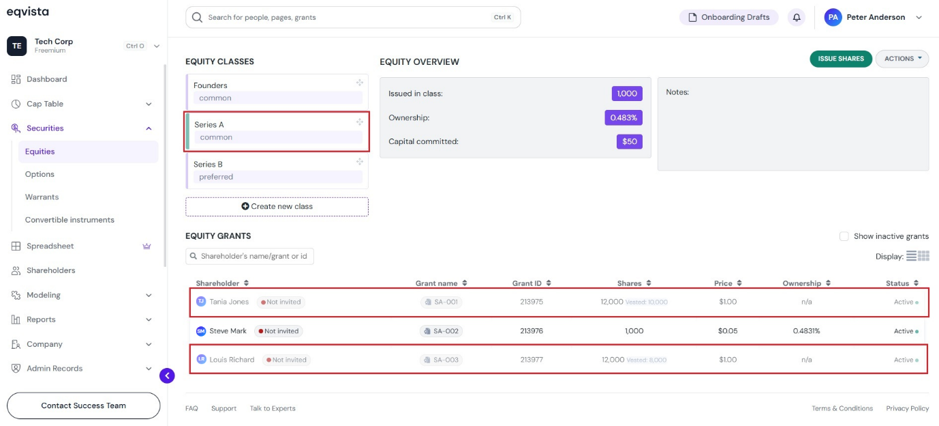The width and height of the screenshot is (939, 426).
Task: Open the Peter Anderson account dropdown
Action: pyautogui.click(x=919, y=17)
